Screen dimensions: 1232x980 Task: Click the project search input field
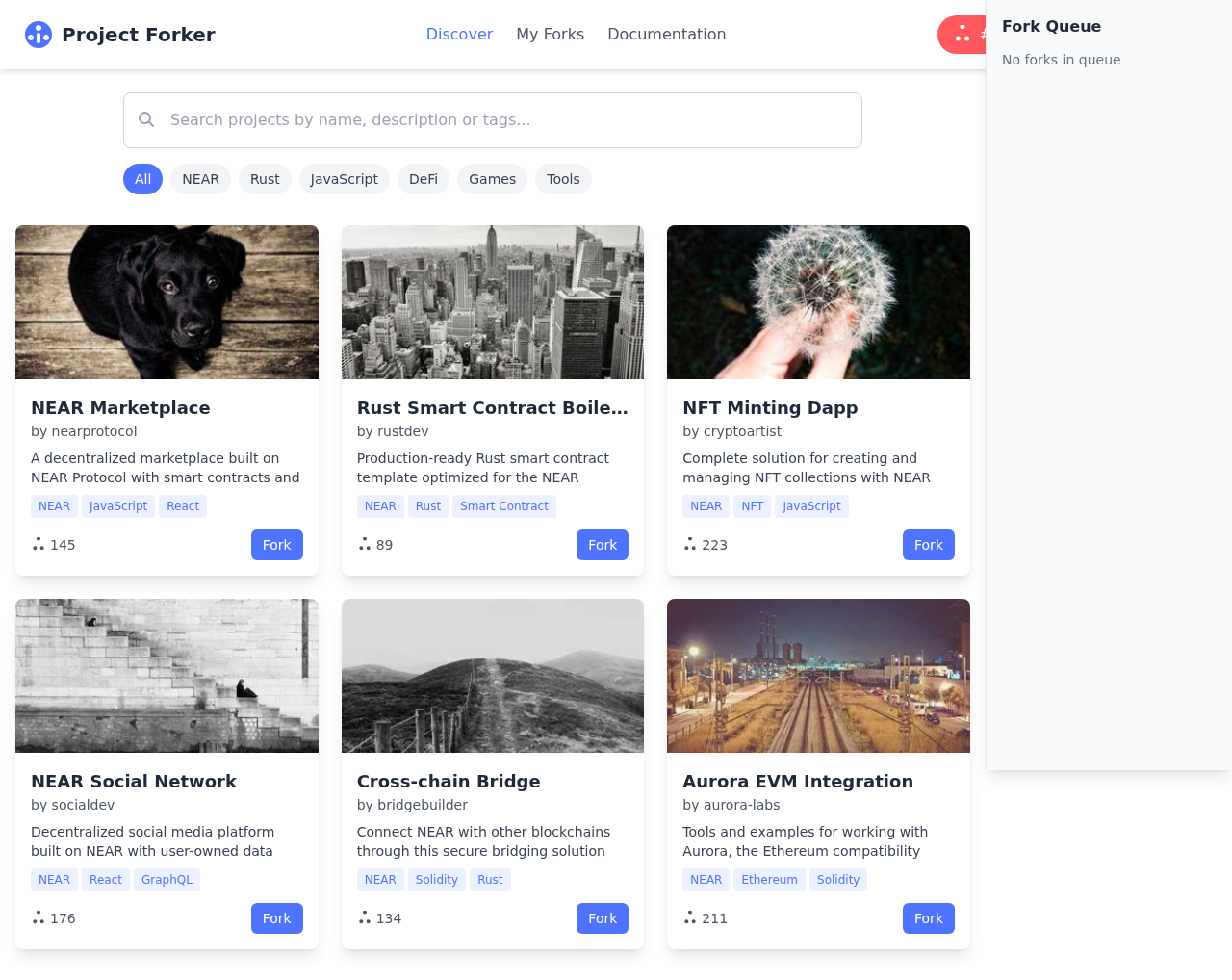click(492, 119)
